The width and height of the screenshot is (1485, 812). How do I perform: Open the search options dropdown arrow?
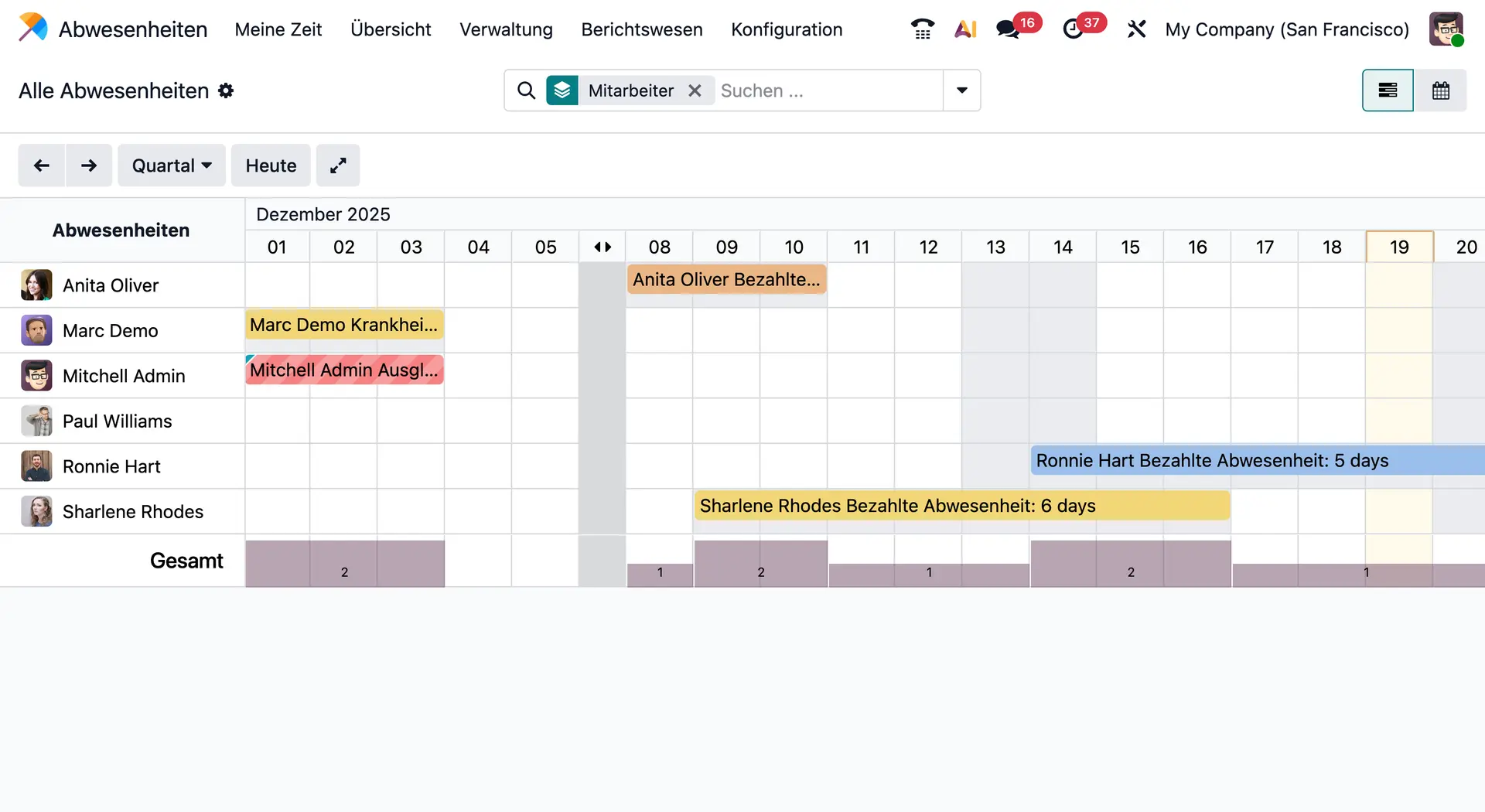click(x=961, y=90)
